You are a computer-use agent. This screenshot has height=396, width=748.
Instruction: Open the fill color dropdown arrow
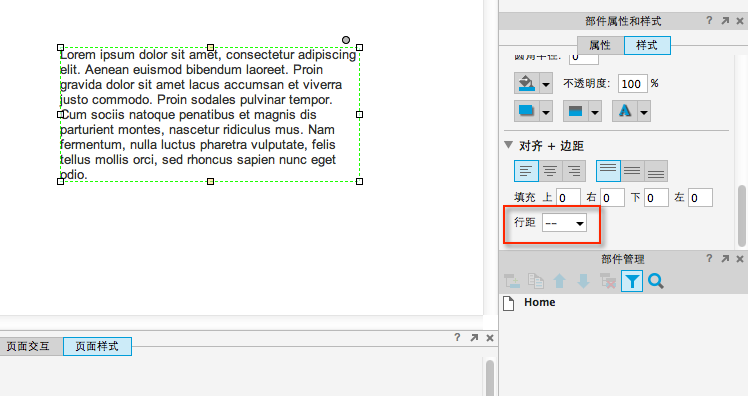(546, 84)
